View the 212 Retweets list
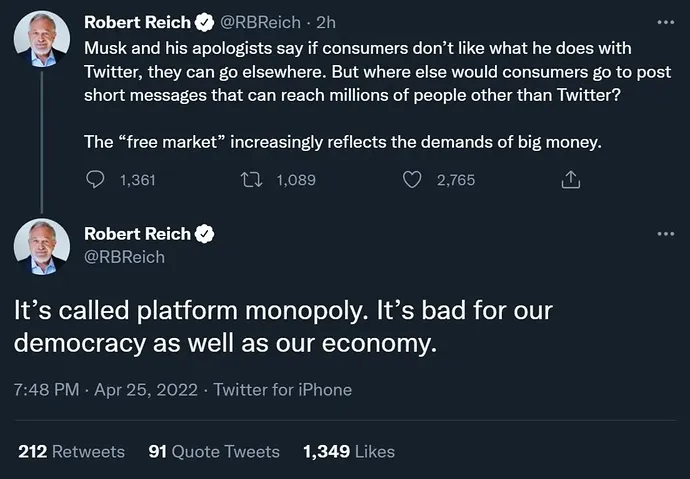The width and height of the screenshot is (690, 479). pos(71,451)
